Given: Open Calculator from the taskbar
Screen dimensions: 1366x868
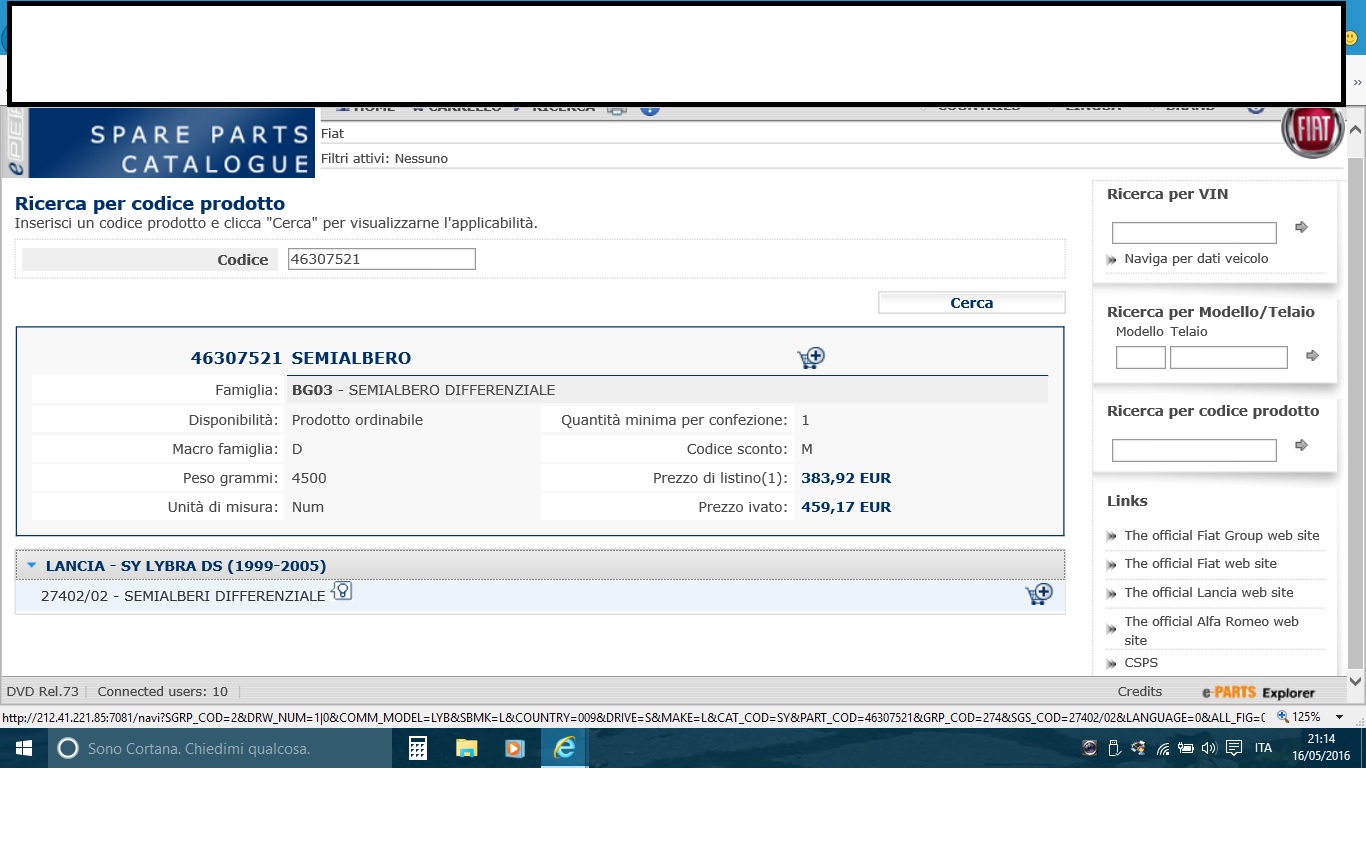Looking at the screenshot, I should pyautogui.click(x=418, y=748).
